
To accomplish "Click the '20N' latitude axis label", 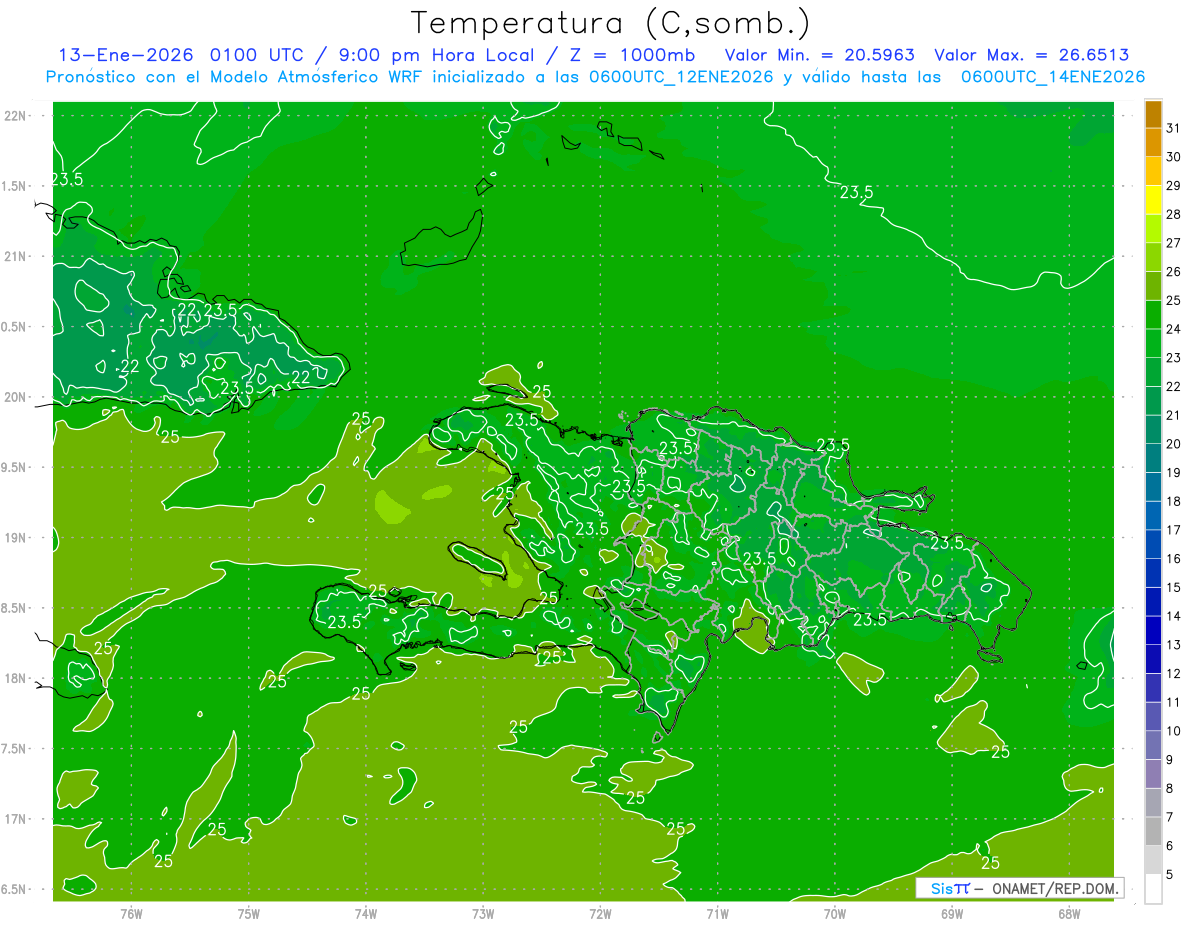I will [x=16, y=397].
